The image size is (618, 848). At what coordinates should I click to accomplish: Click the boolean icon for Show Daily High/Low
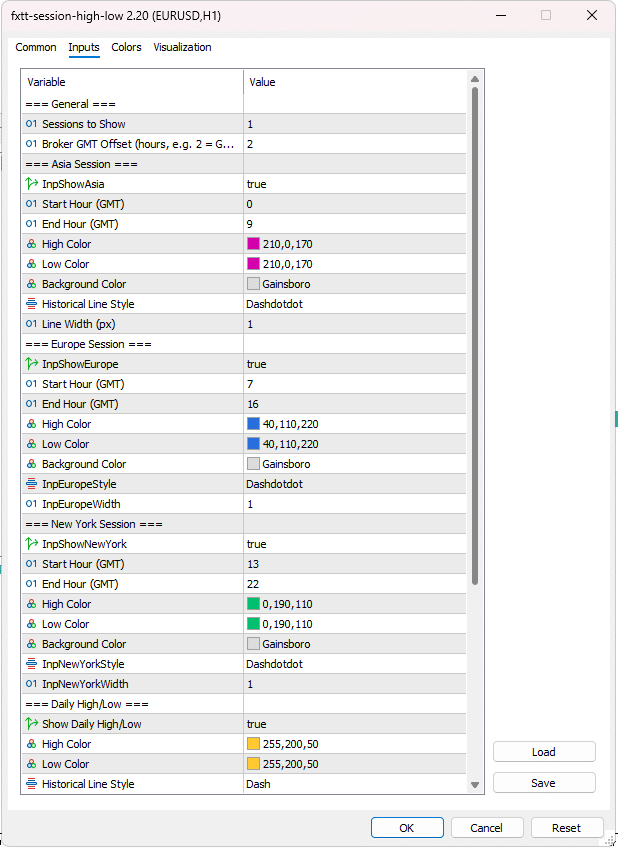tap(31, 724)
